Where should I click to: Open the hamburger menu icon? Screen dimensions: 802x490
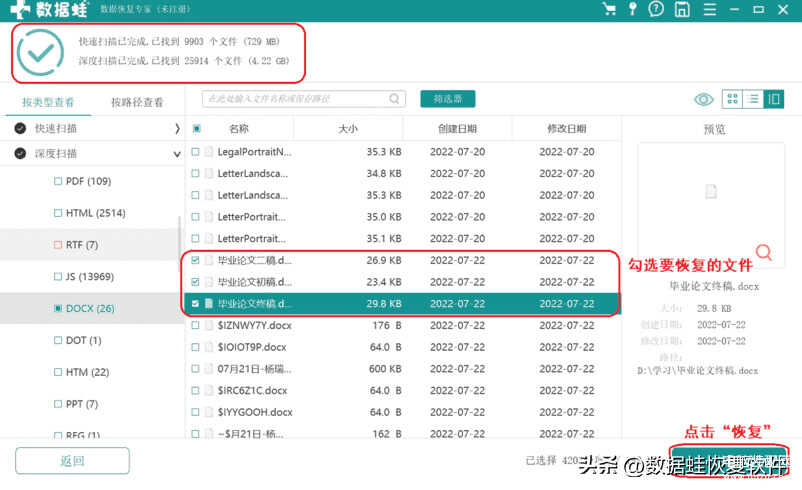pyautogui.click(x=709, y=9)
